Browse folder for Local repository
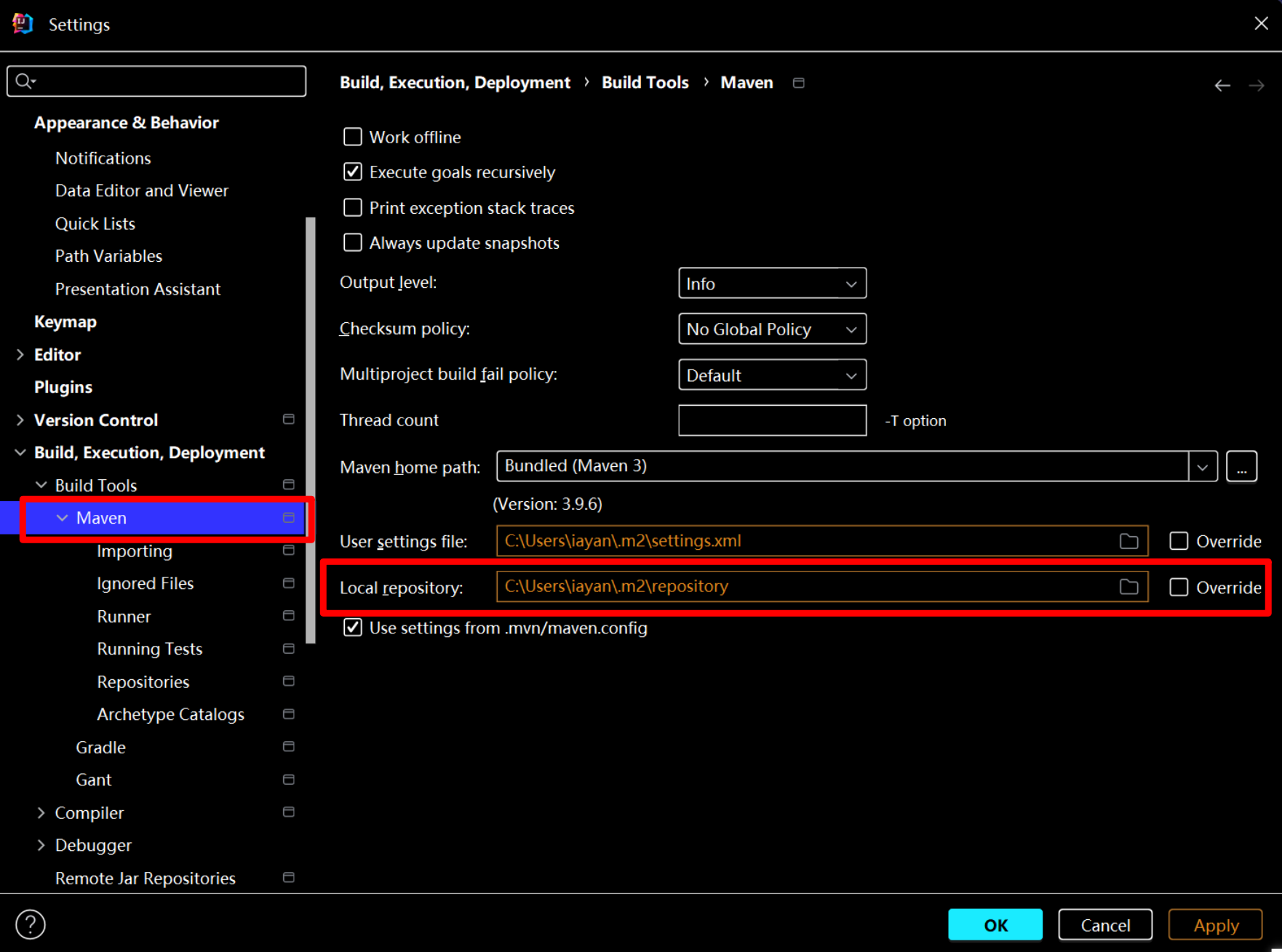This screenshot has height=952, width=1282. click(1128, 587)
